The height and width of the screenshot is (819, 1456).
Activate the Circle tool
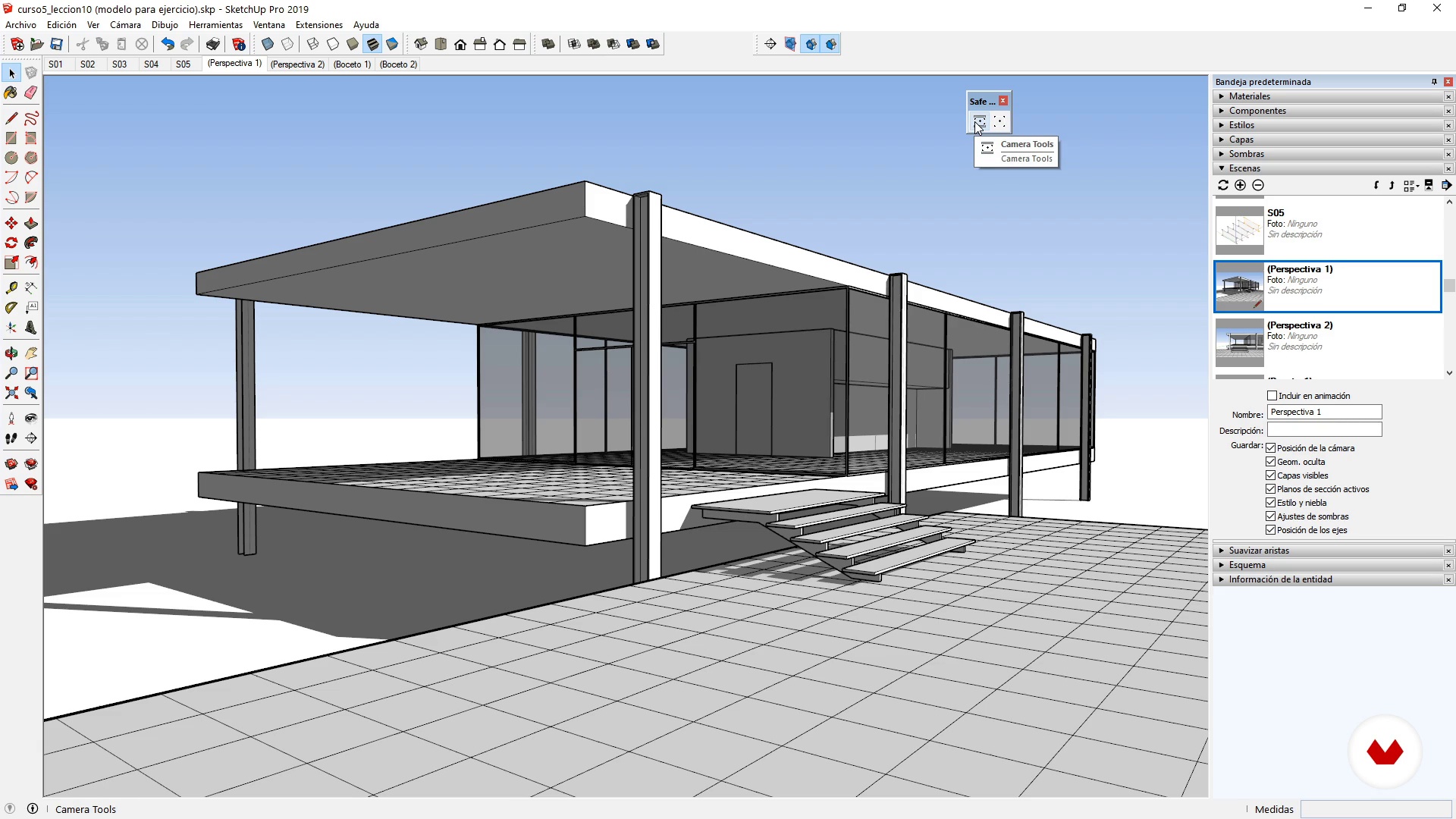point(11,158)
